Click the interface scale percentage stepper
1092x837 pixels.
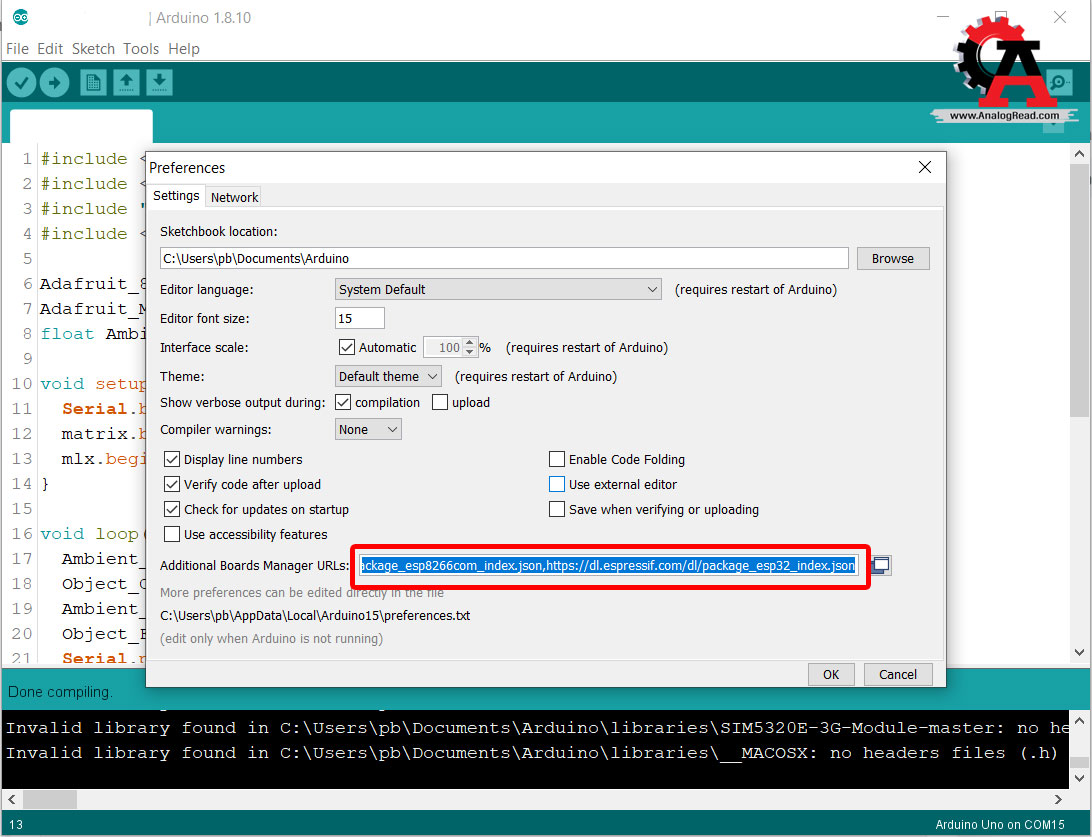pos(470,347)
